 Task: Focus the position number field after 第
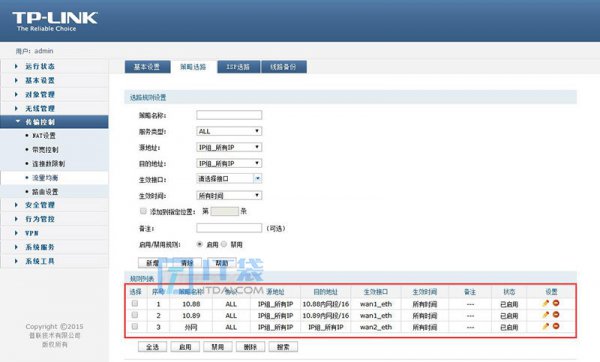225,211
